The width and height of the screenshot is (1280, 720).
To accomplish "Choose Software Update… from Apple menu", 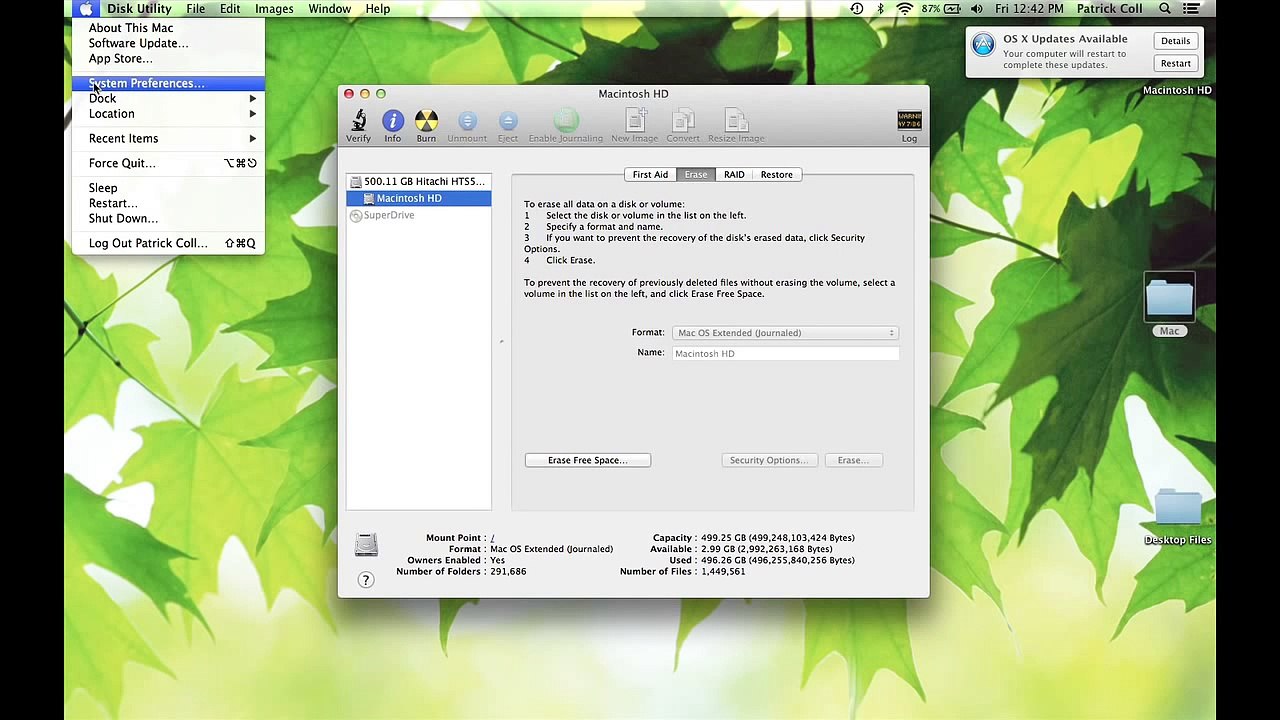I will 168,43.
